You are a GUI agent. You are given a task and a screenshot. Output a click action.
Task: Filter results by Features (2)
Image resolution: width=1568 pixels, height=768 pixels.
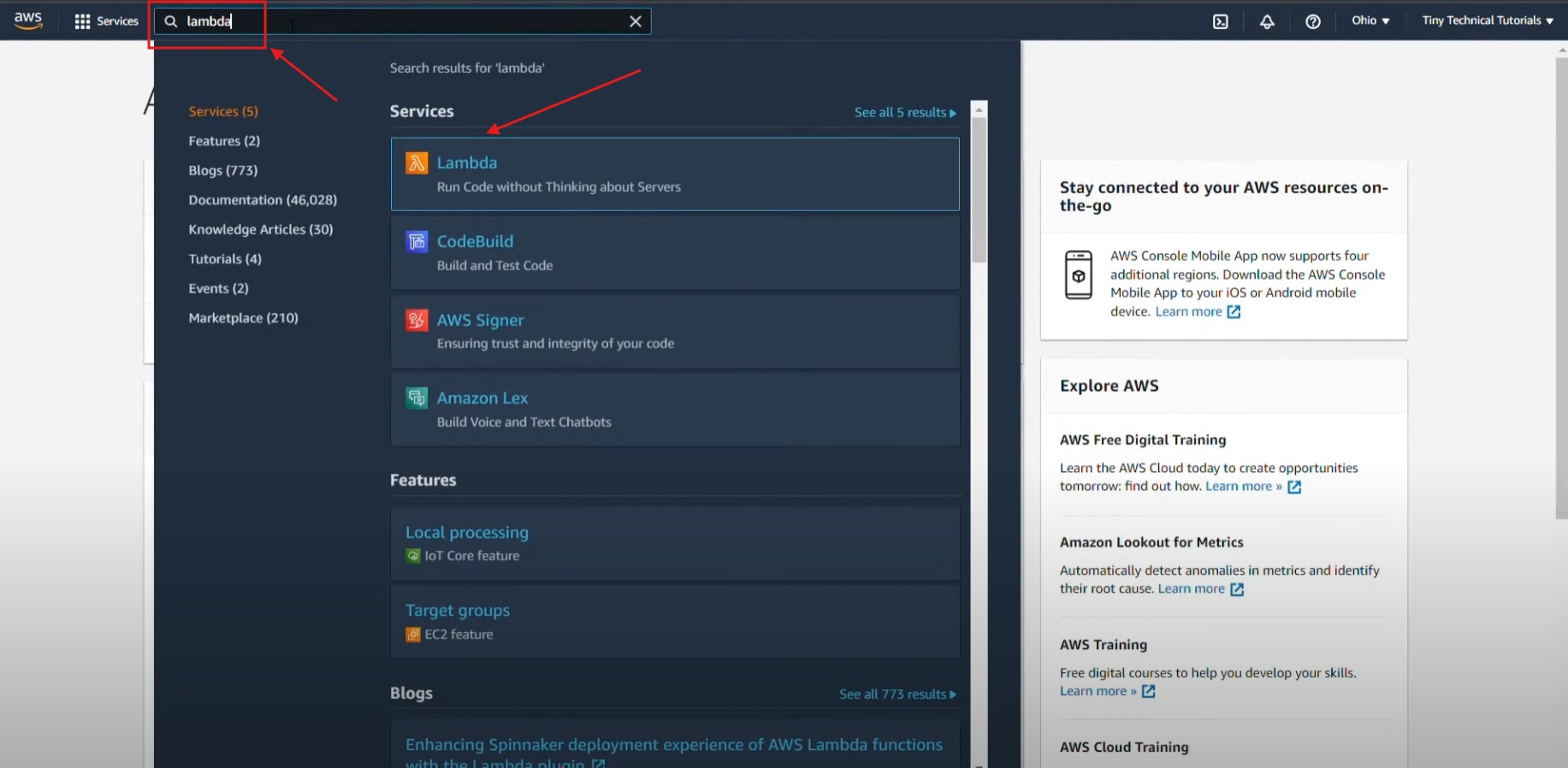click(x=224, y=141)
